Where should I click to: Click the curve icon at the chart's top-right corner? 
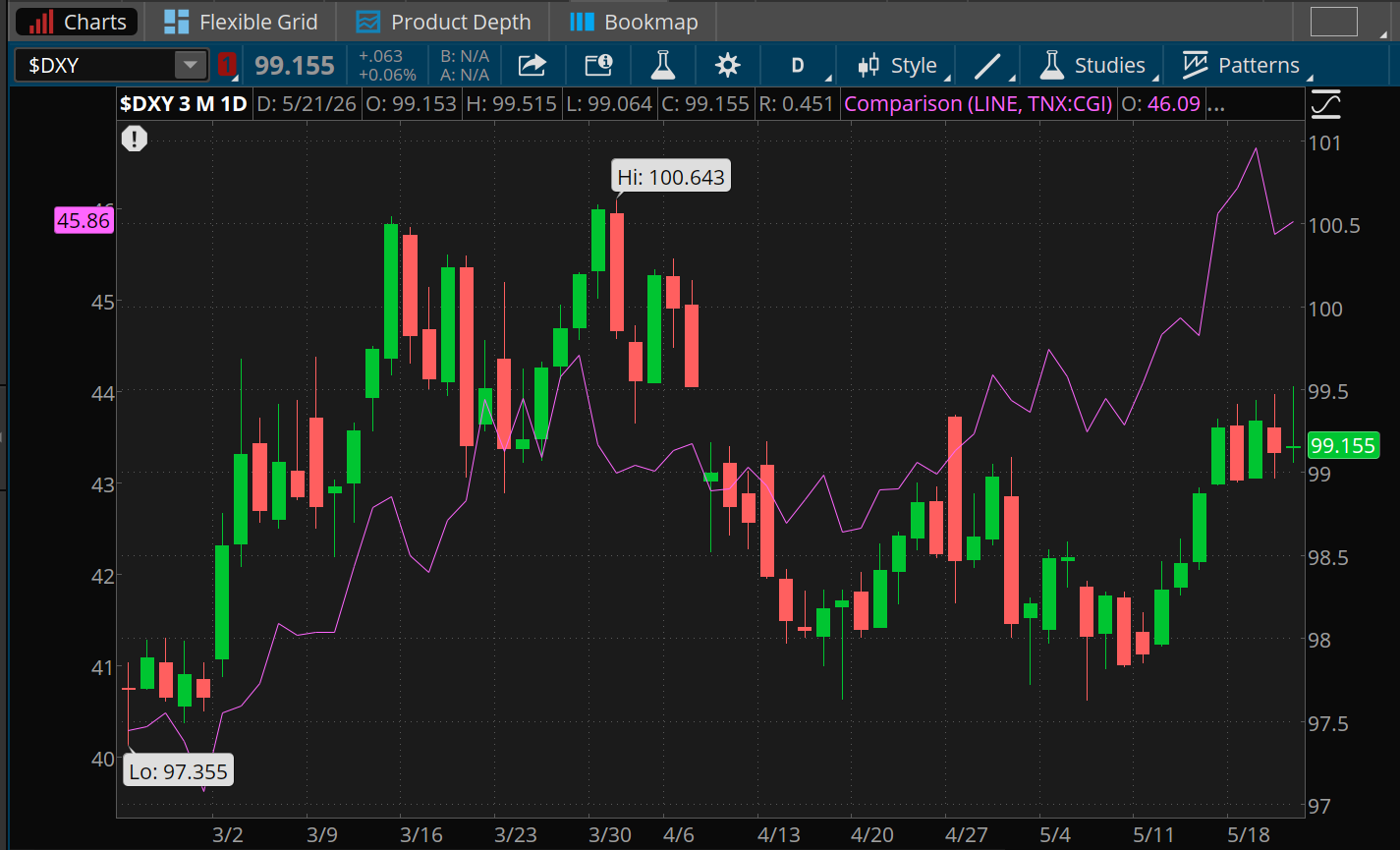pyautogui.click(x=1325, y=103)
